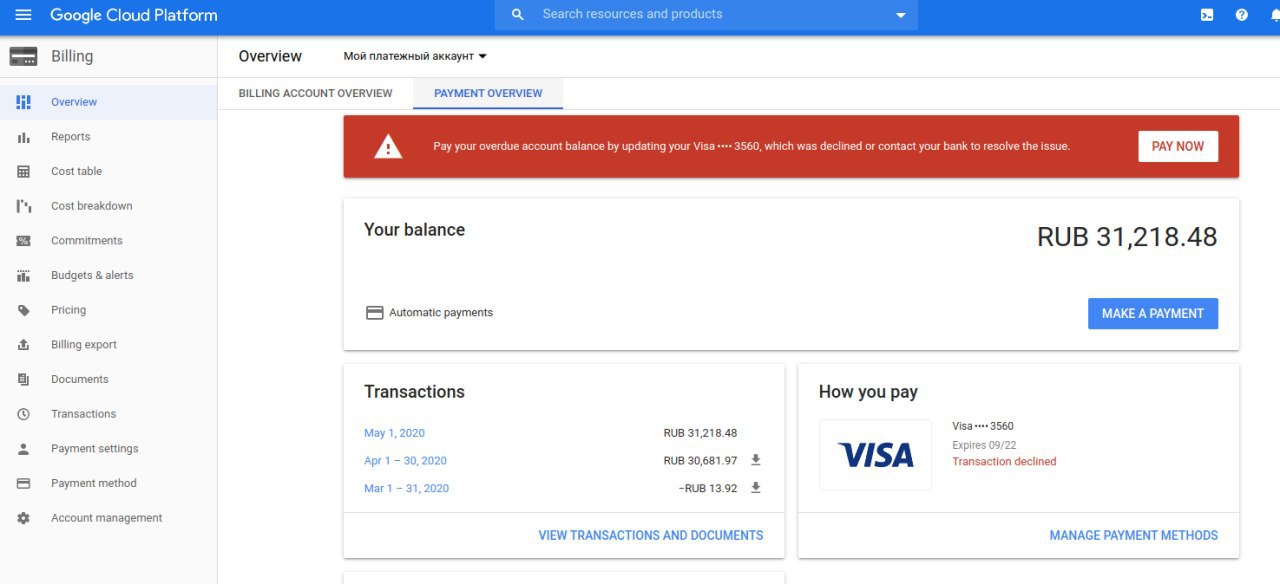
Task: Click the −RUB 13.92 transaction amount
Action: (708, 488)
